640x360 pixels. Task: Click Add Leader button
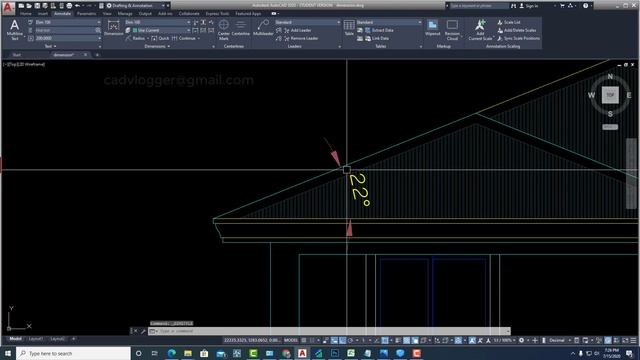click(297, 30)
